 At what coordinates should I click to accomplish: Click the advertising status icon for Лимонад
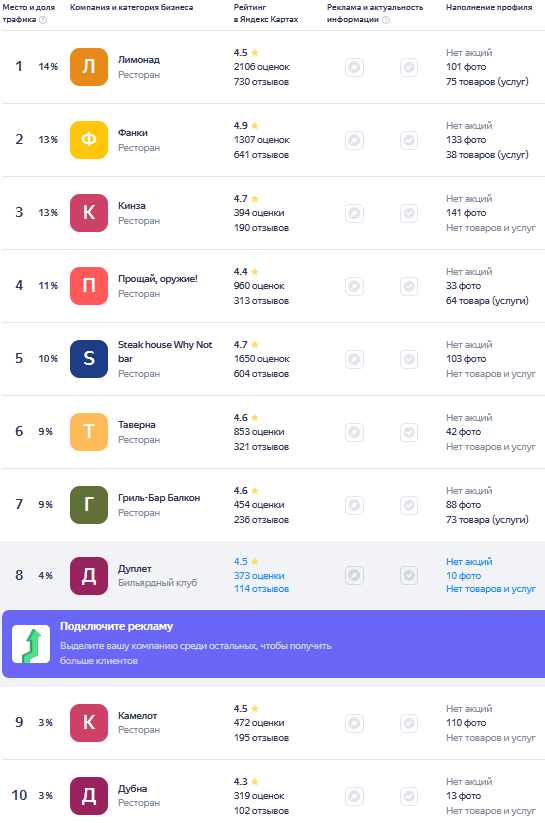pos(354,67)
